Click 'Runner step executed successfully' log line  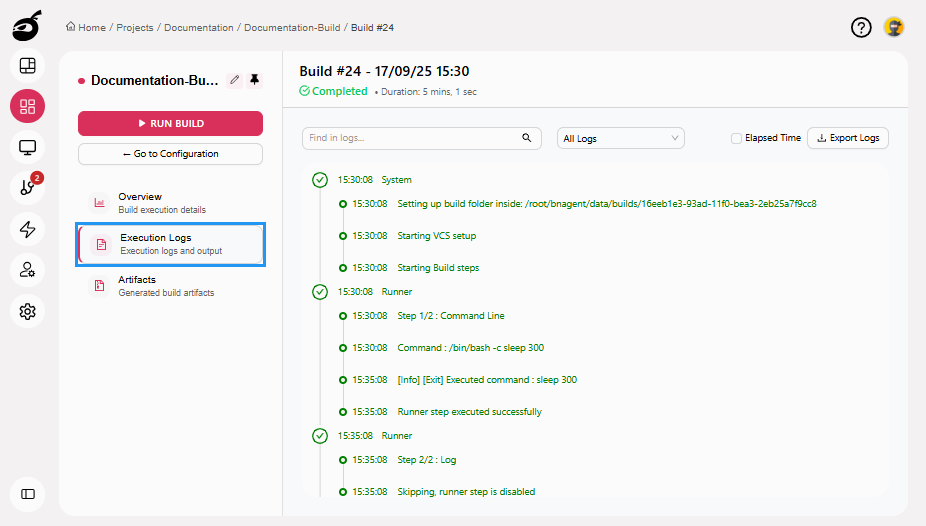(x=469, y=411)
